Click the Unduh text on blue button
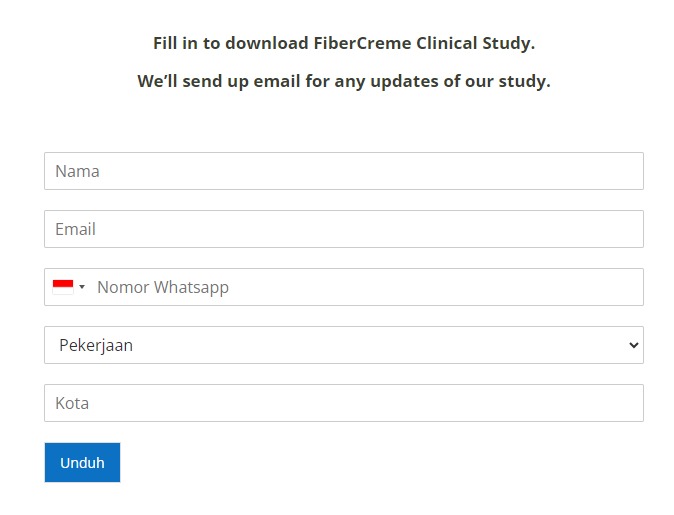674x515 pixels. (x=82, y=463)
